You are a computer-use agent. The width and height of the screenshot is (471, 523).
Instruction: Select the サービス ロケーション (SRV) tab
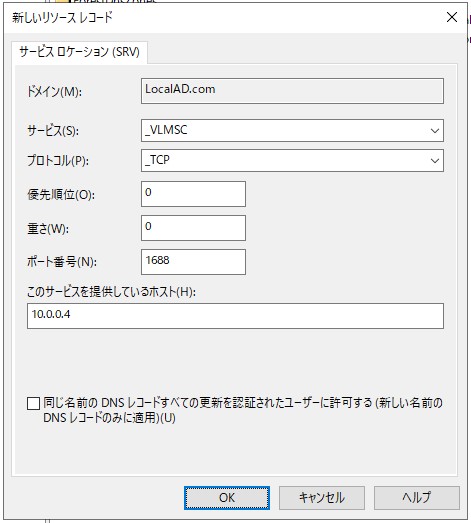click(79, 52)
